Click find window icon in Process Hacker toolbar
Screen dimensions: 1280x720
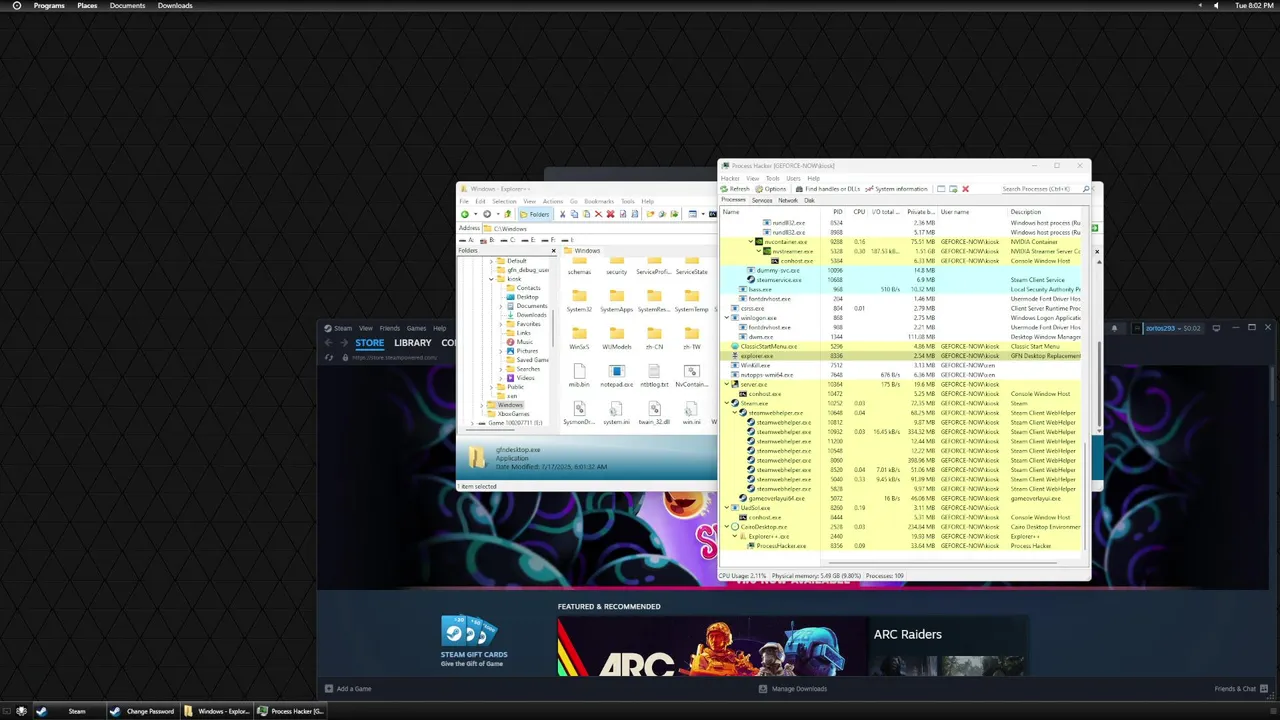point(941,189)
